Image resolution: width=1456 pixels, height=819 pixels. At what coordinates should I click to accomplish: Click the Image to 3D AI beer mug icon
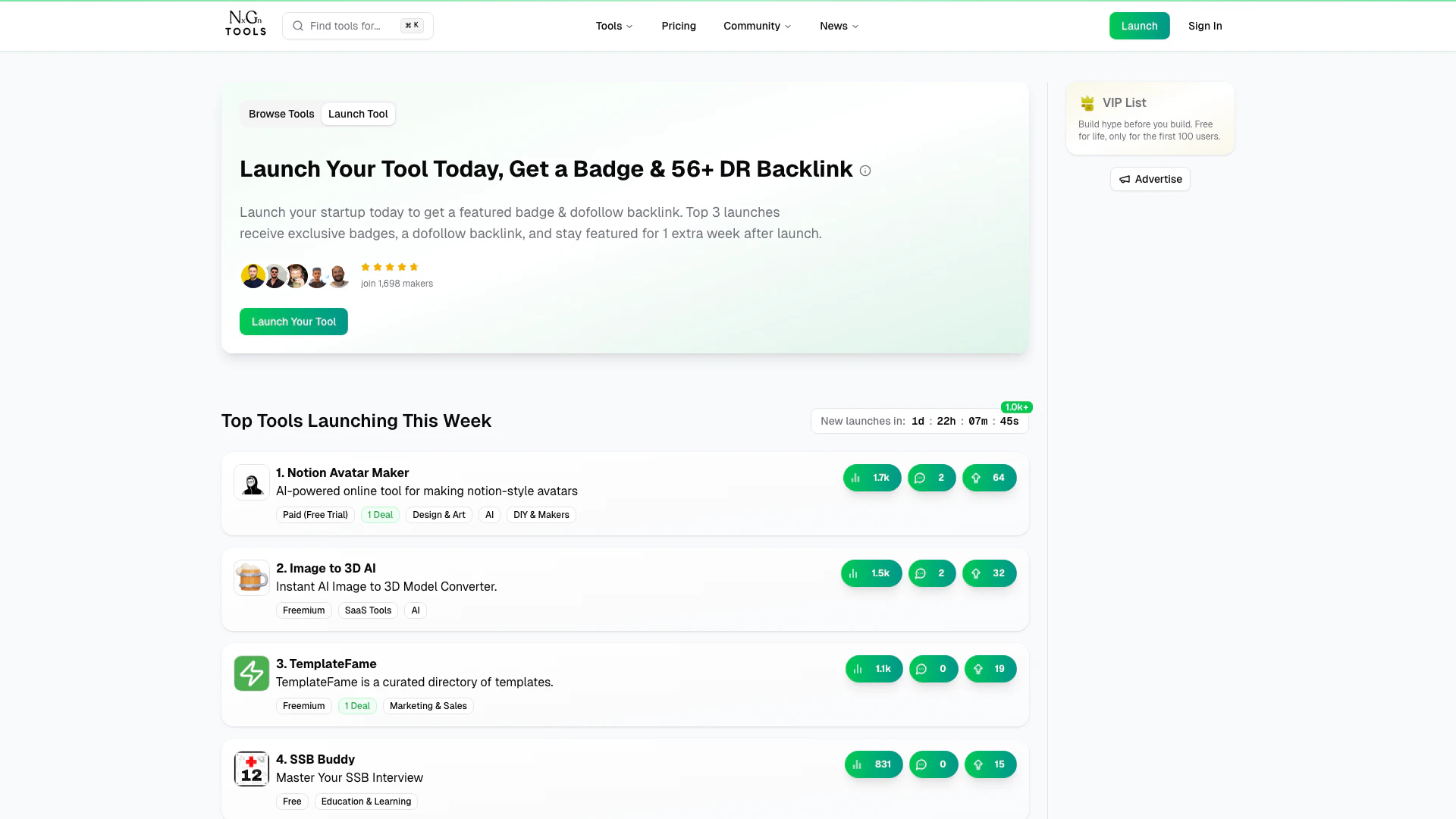[x=252, y=578]
